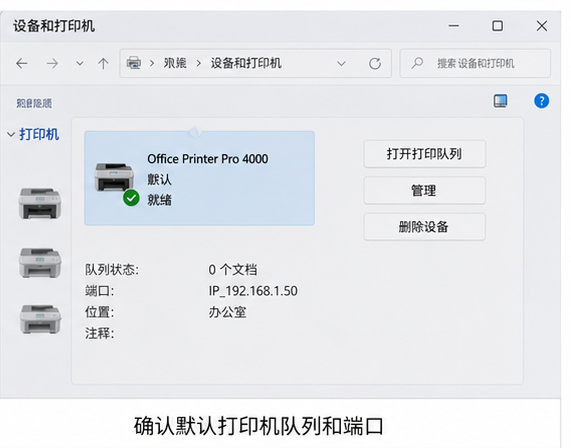Click chevron before 设备和打印机 breadcrumb
This screenshot has height=448, width=571.
point(199,64)
